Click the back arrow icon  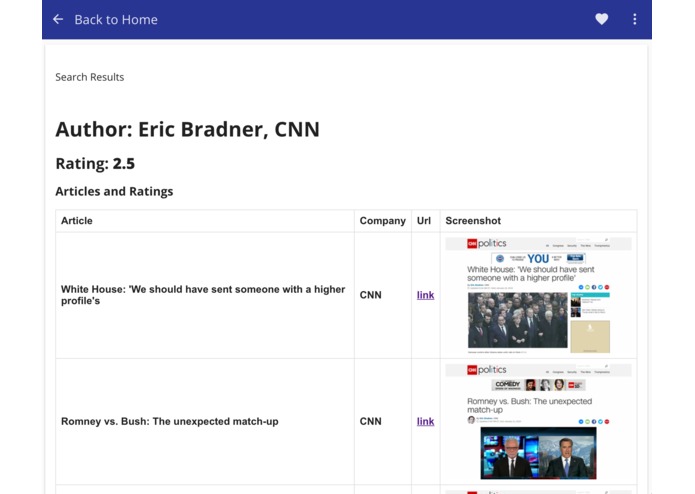58,19
